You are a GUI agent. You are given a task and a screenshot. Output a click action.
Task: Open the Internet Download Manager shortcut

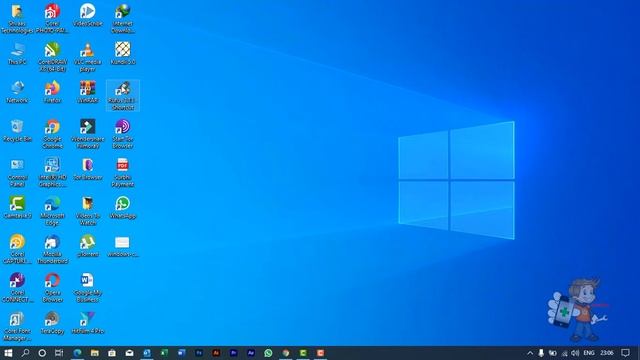122,18
